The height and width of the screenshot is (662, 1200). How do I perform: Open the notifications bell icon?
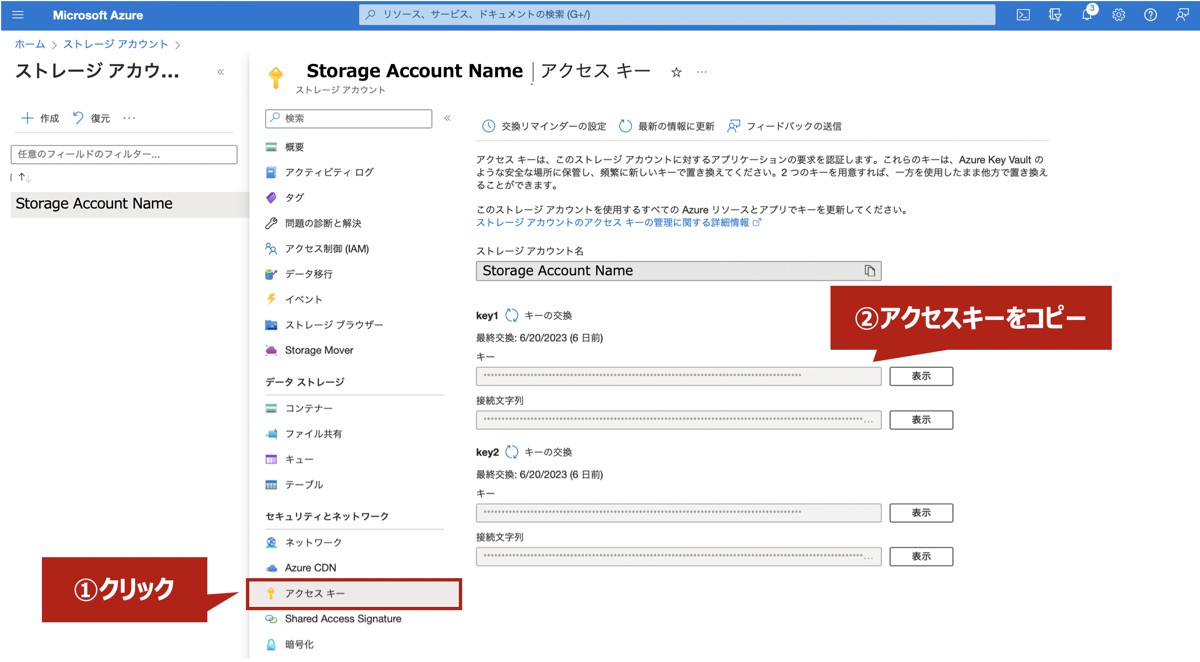pos(1087,14)
